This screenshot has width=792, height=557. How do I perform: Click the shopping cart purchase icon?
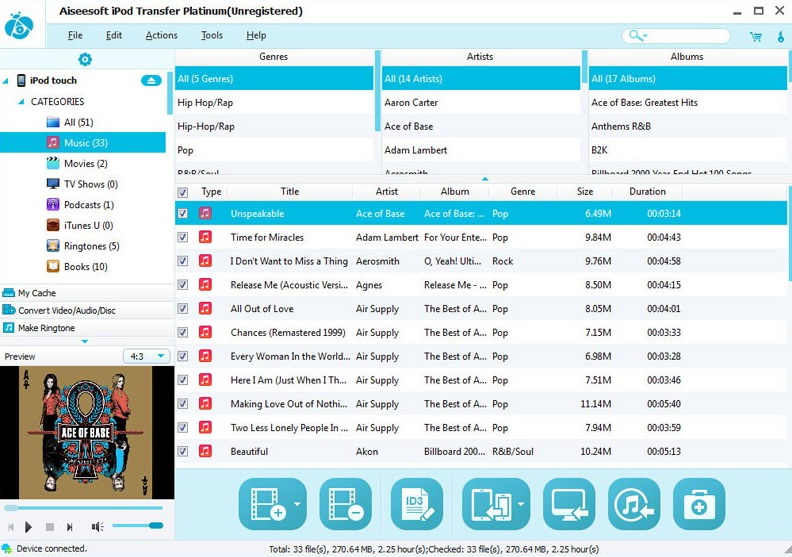(x=756, y=36)
